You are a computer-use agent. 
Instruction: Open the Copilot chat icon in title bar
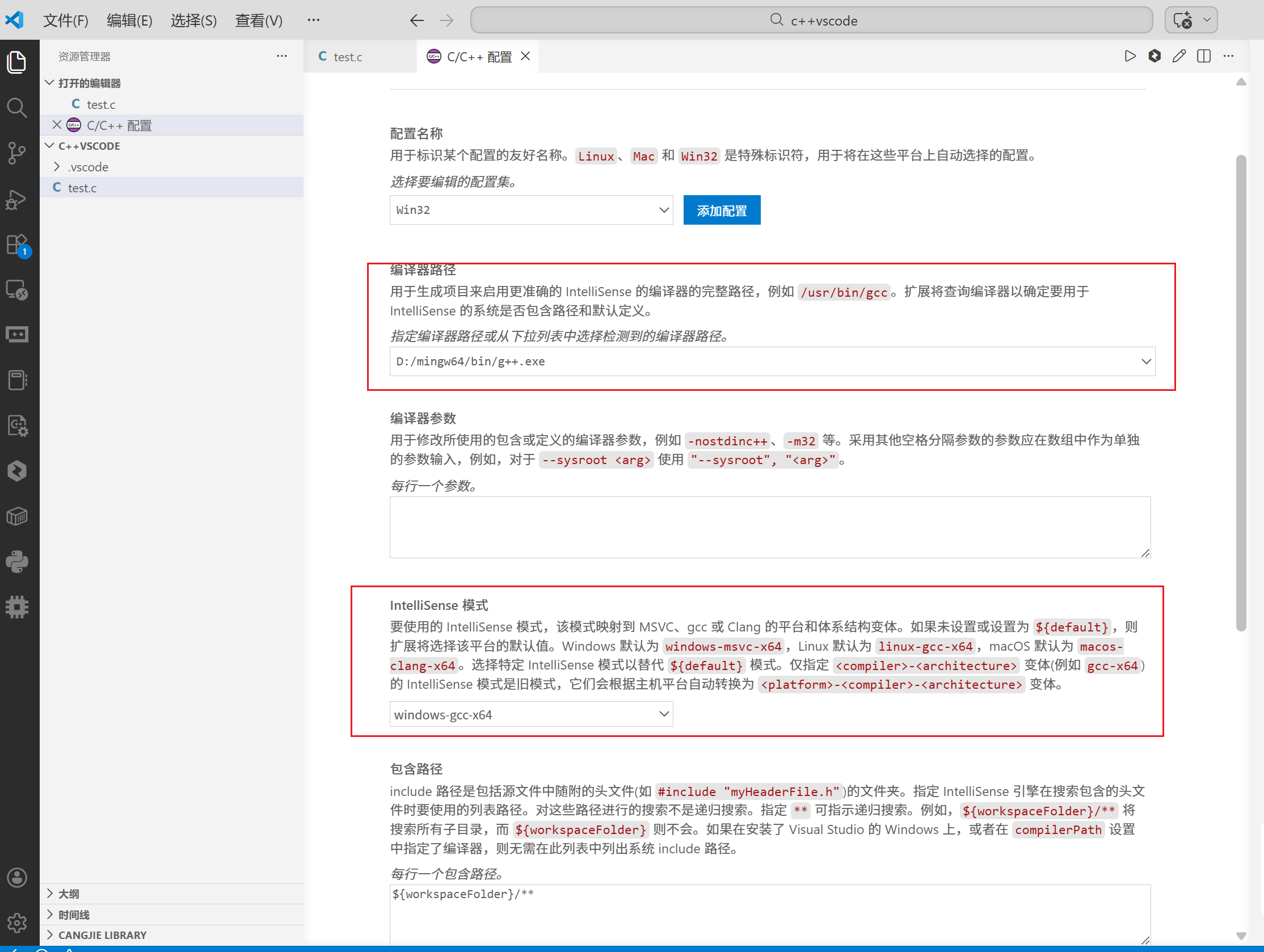click(1182, 20)
